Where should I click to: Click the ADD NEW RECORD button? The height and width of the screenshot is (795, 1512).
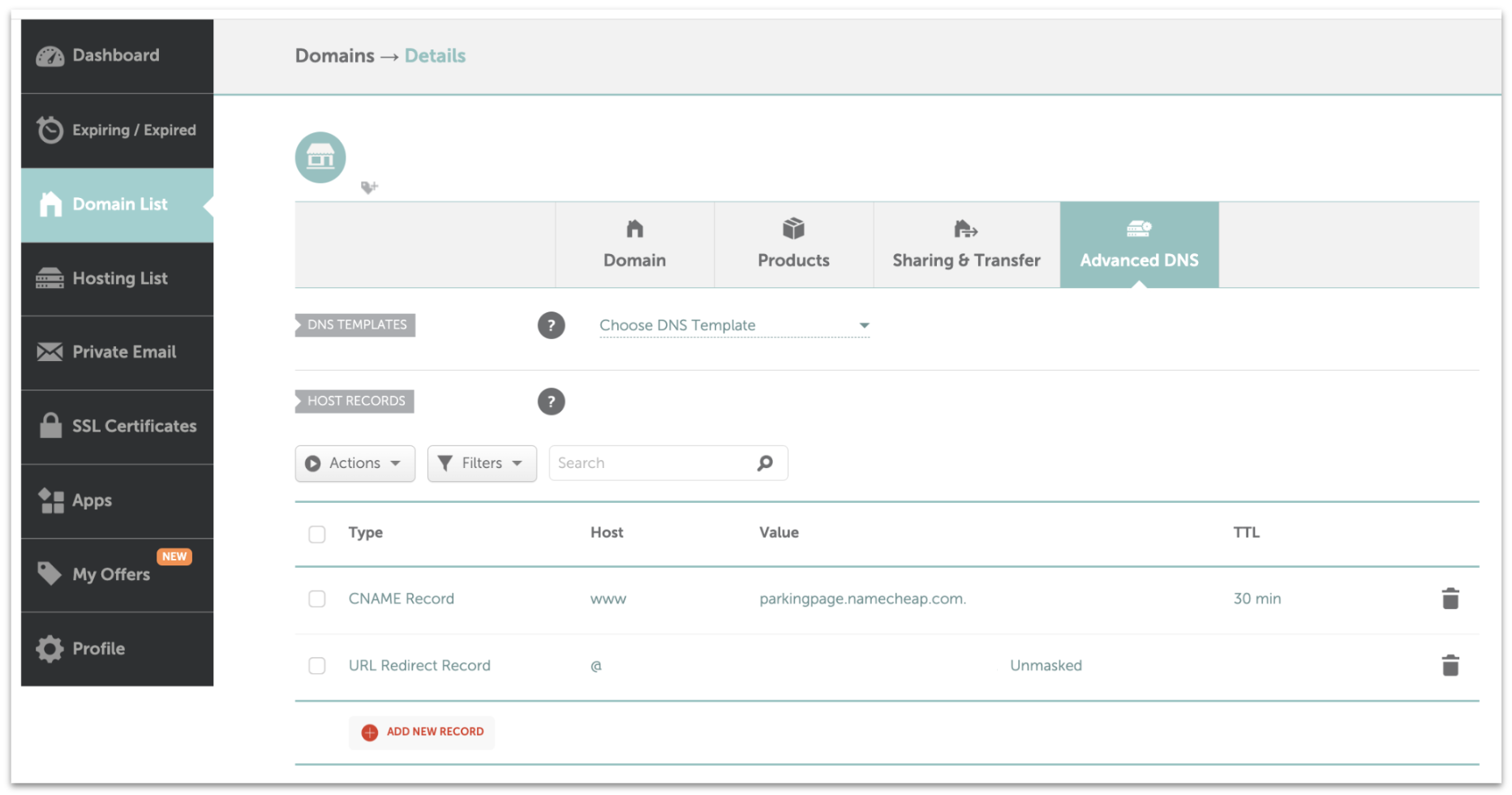421,732
